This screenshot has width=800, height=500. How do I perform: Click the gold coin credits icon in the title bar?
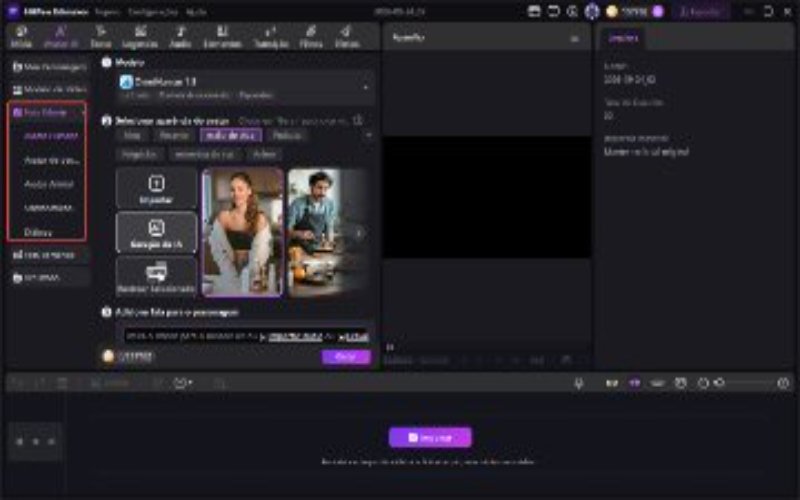coord(612,11)
